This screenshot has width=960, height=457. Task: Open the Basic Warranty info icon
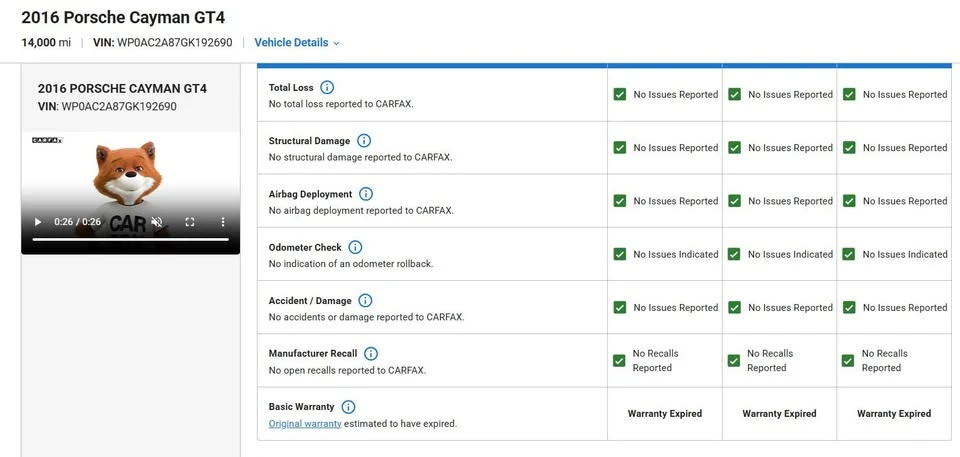click(348, 407)
